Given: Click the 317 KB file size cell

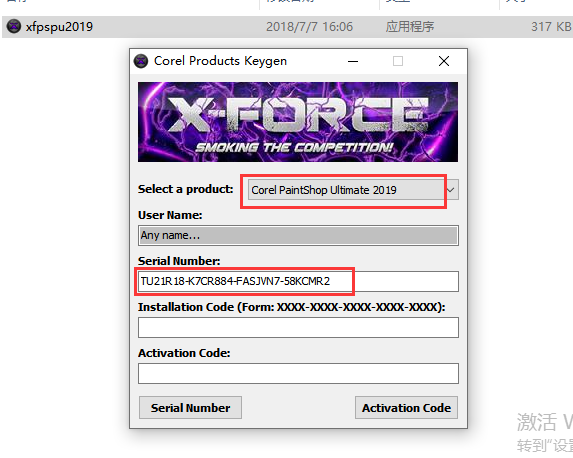Looking at the screenshot, I should tap(551, 27).
